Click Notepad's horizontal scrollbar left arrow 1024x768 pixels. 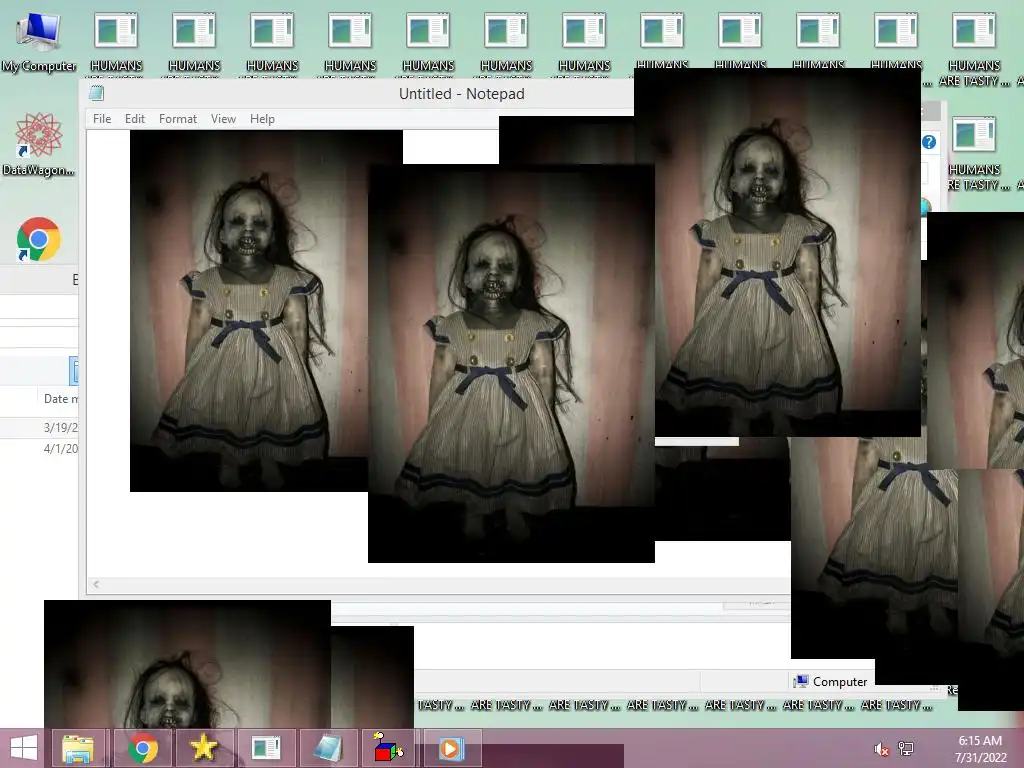pyautogui.click(x=96, y=584)
